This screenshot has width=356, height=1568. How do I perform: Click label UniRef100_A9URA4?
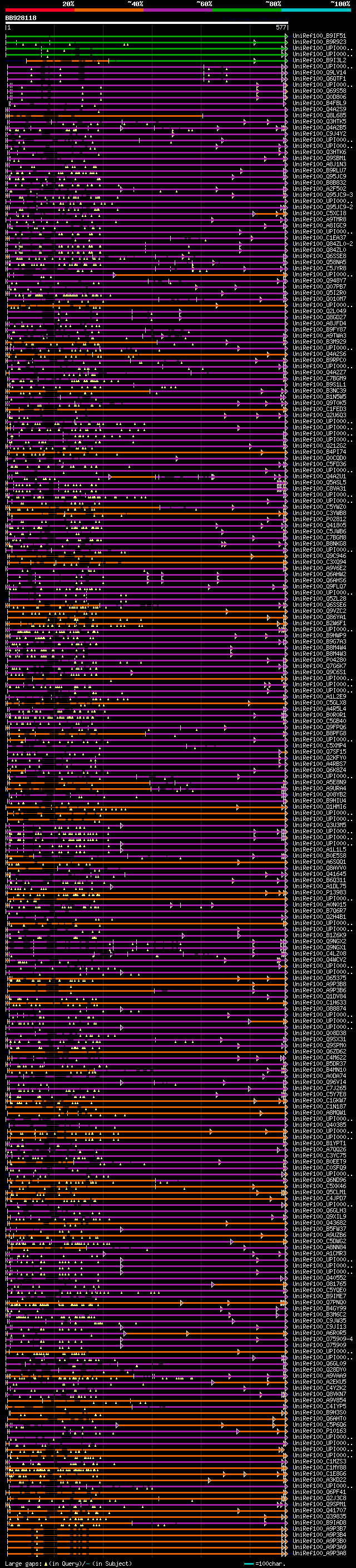coord(319,788)
